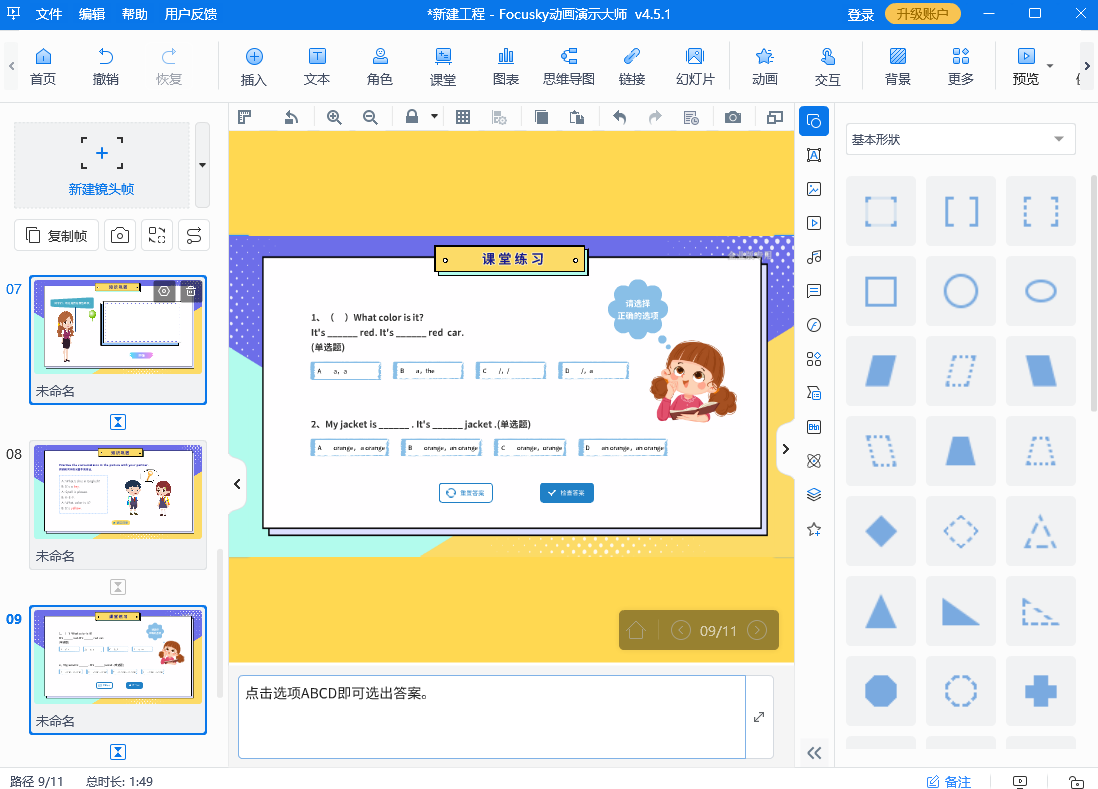The height and width of the screenshot is (789, 1098).
Task: Zoom in on the canvas
Action: 334,118
